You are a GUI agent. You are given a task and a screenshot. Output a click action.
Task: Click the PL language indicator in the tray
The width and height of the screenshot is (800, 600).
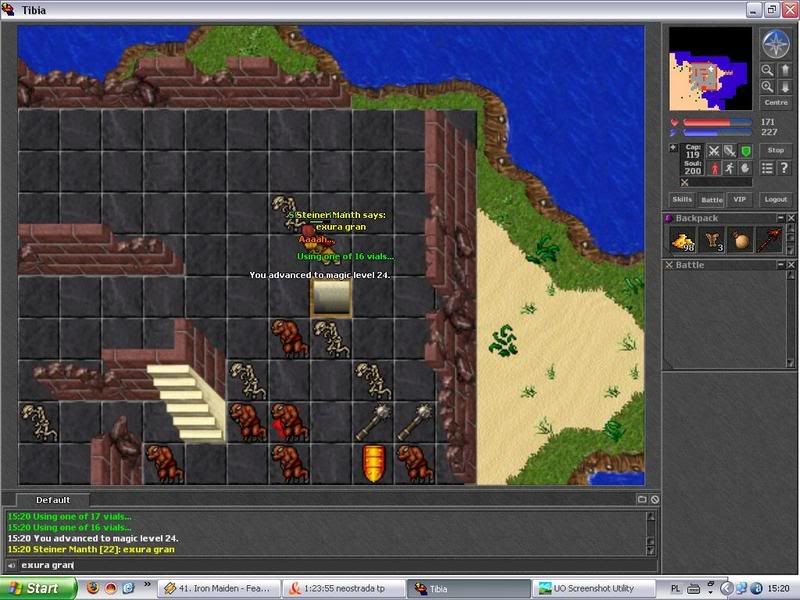pos(675,589)
